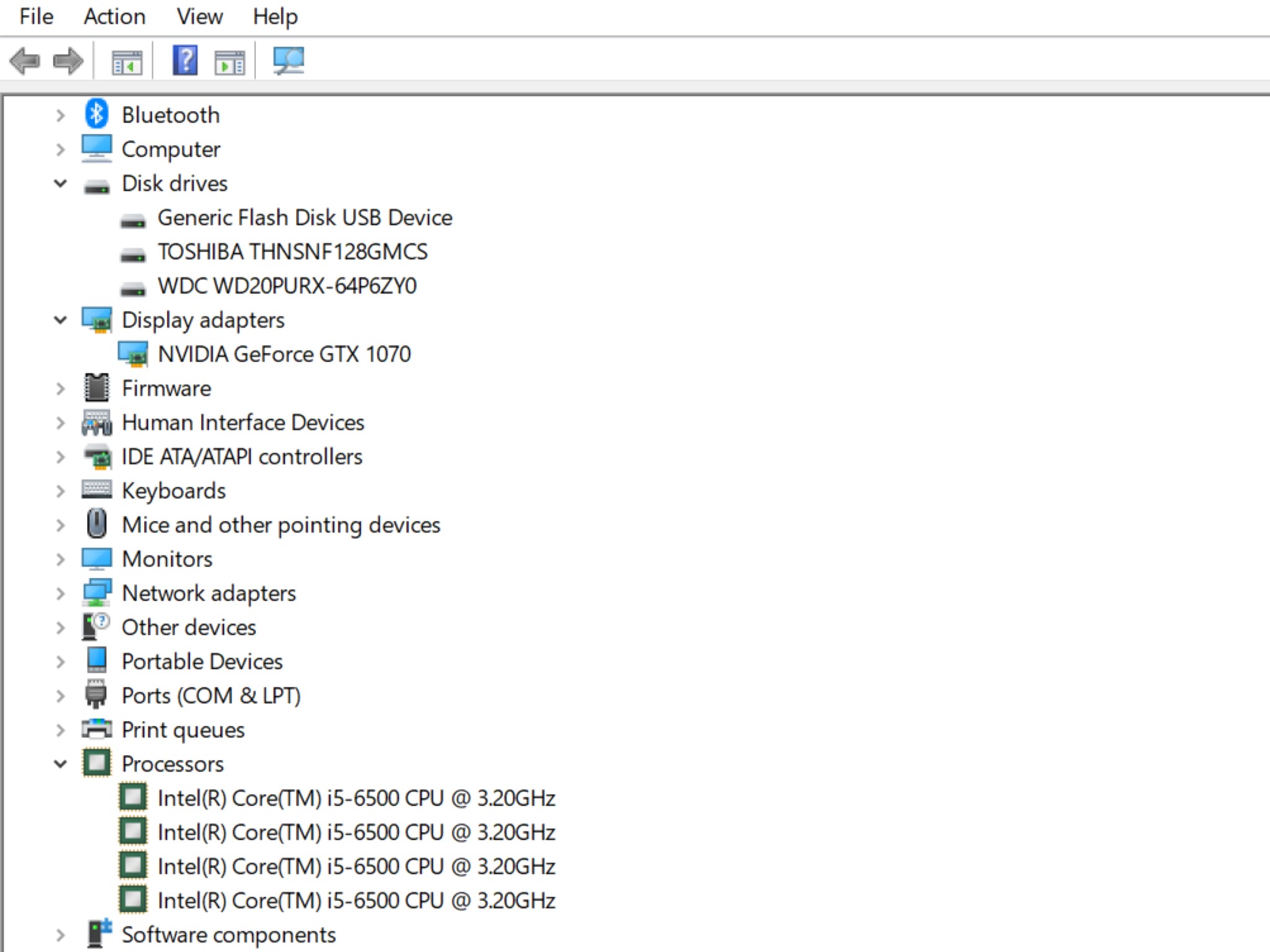1270x952 pixels.
Task: Expand the Network adapters category
Action: point(60,593)
